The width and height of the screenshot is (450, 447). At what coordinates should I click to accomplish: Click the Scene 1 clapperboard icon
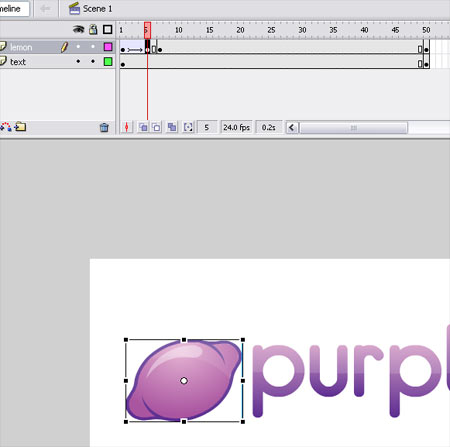point(74,8)
